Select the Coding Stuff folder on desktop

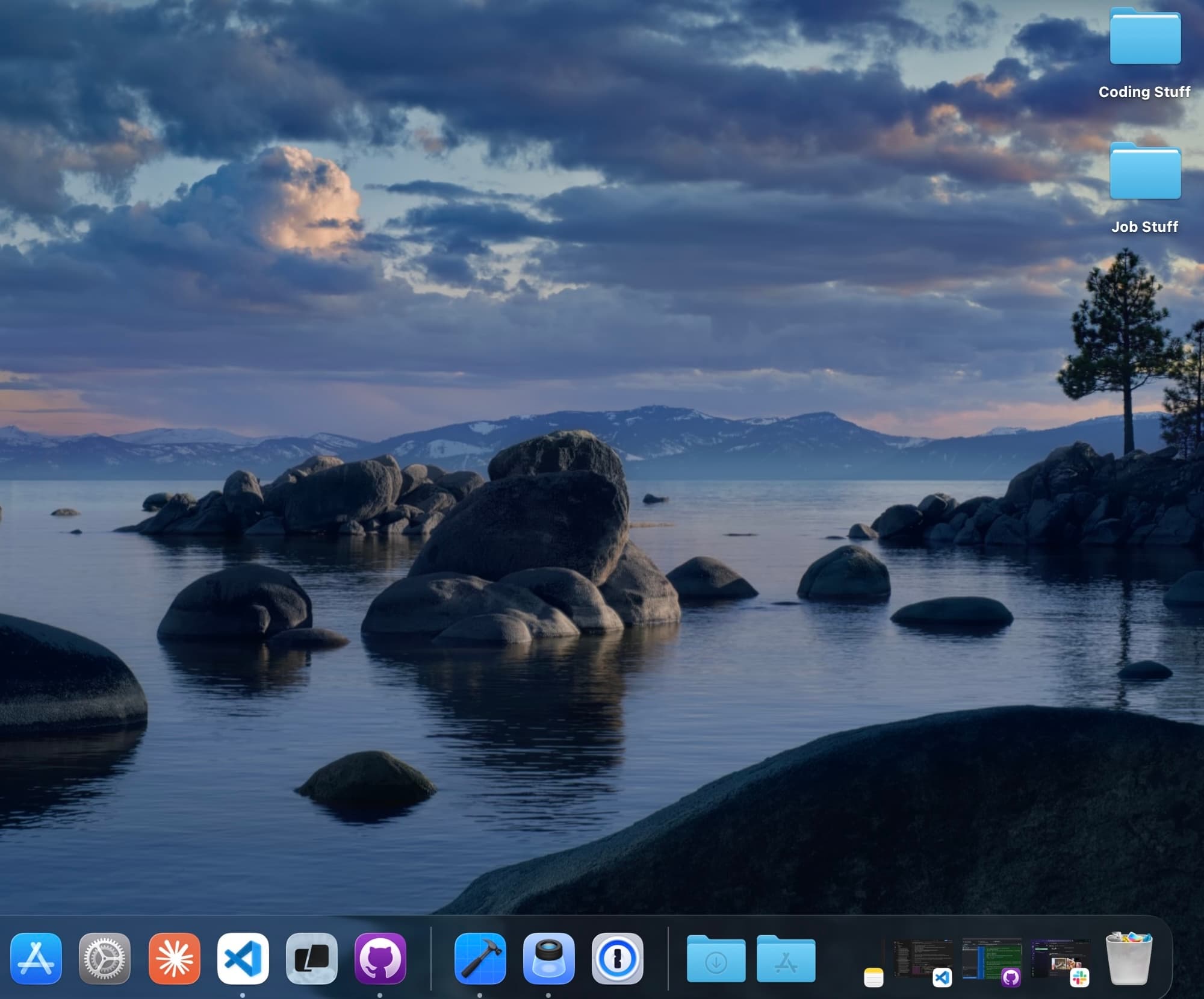pos(1145,36)
